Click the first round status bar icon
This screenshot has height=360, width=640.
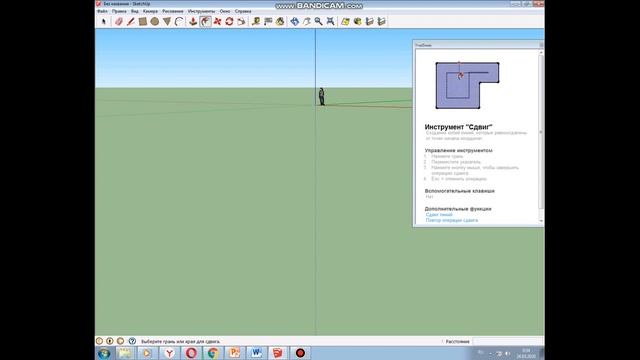click(99, 341)
